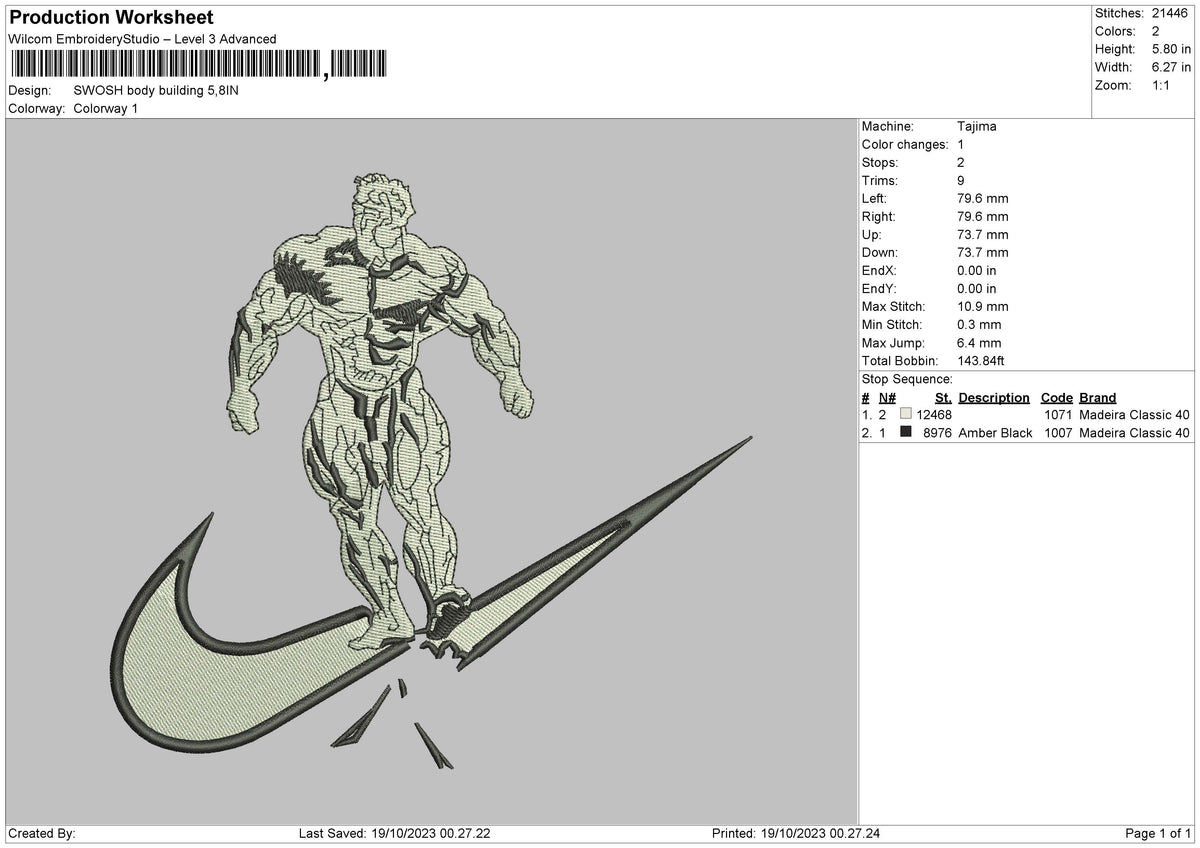
Task: Select the EndX value 0.00 in
Action: (x=977, y=271)
